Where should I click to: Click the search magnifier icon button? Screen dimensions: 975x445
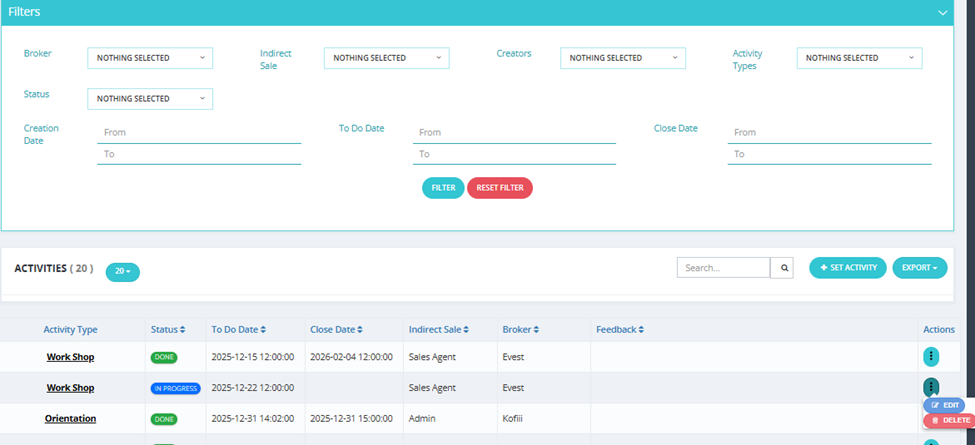click(x=782, y=268)
